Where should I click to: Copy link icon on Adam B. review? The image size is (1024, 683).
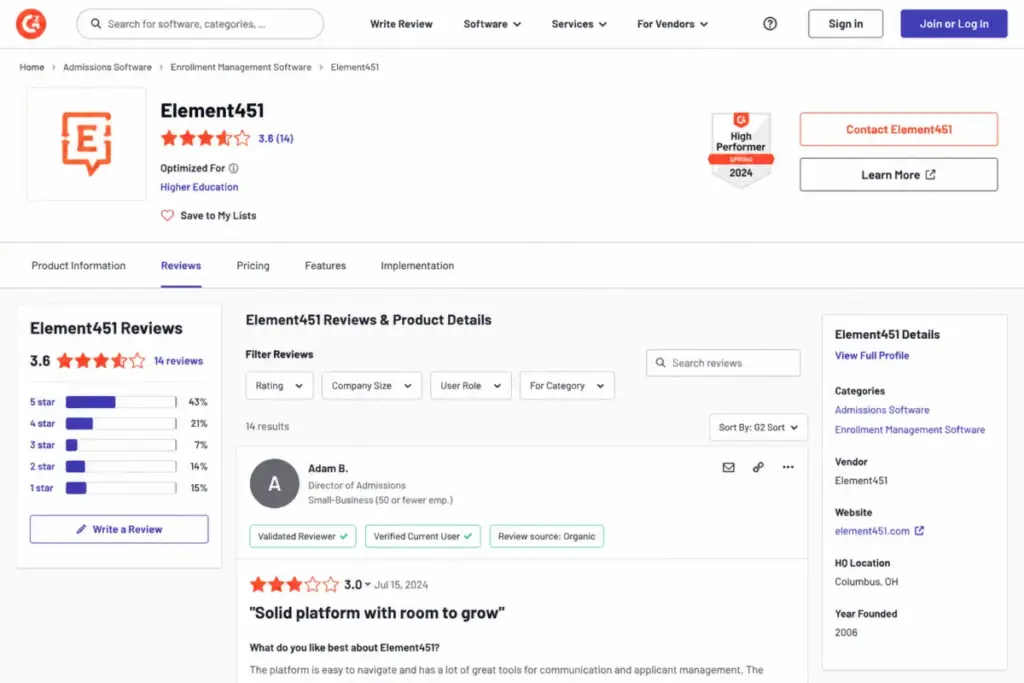click(x=758, y=468)
